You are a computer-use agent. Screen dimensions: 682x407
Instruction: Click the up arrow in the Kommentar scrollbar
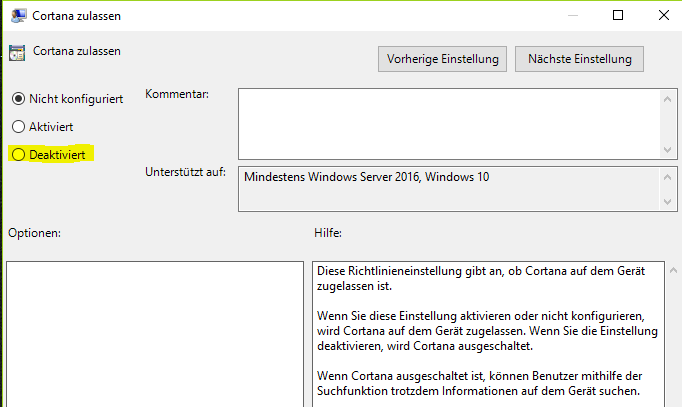(x=669, y=98)
